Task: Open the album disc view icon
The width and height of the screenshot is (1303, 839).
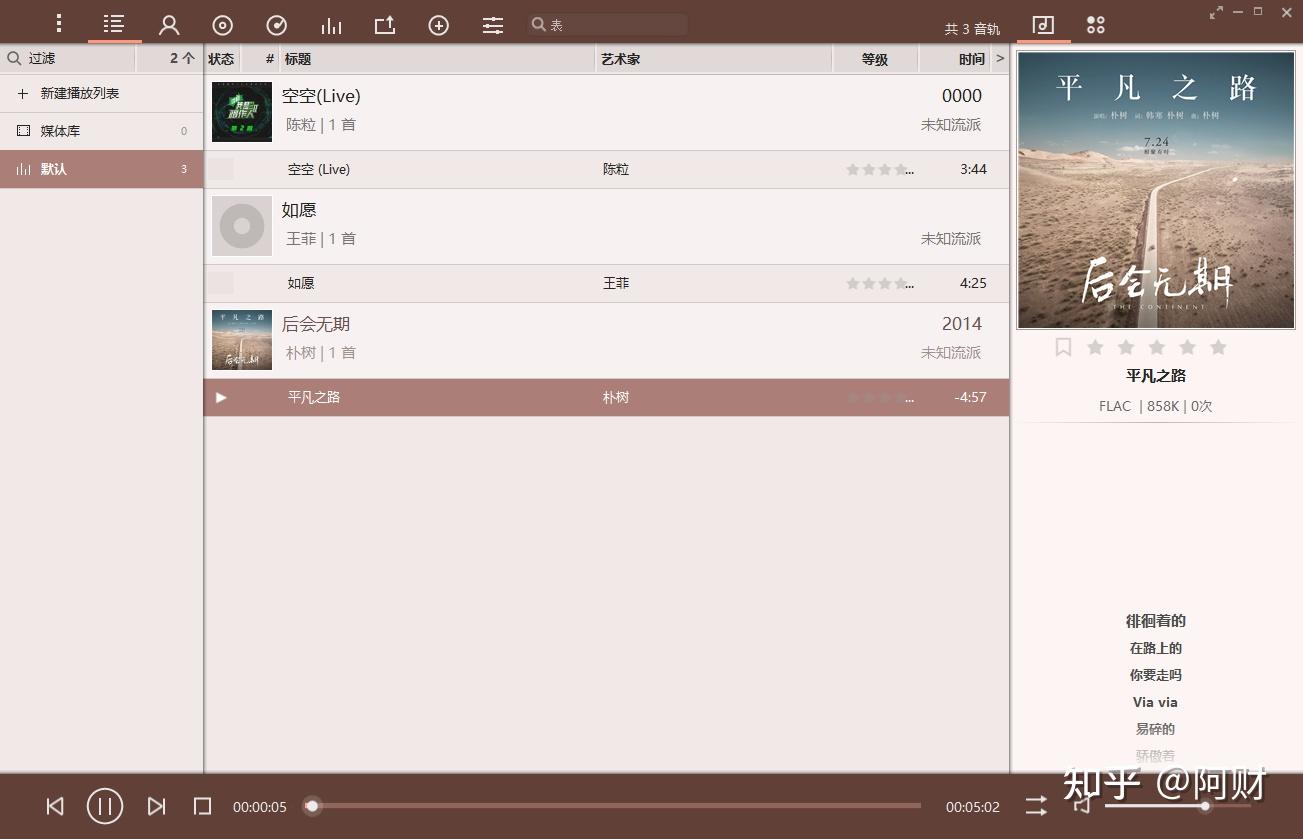Action: click(223, 25)
